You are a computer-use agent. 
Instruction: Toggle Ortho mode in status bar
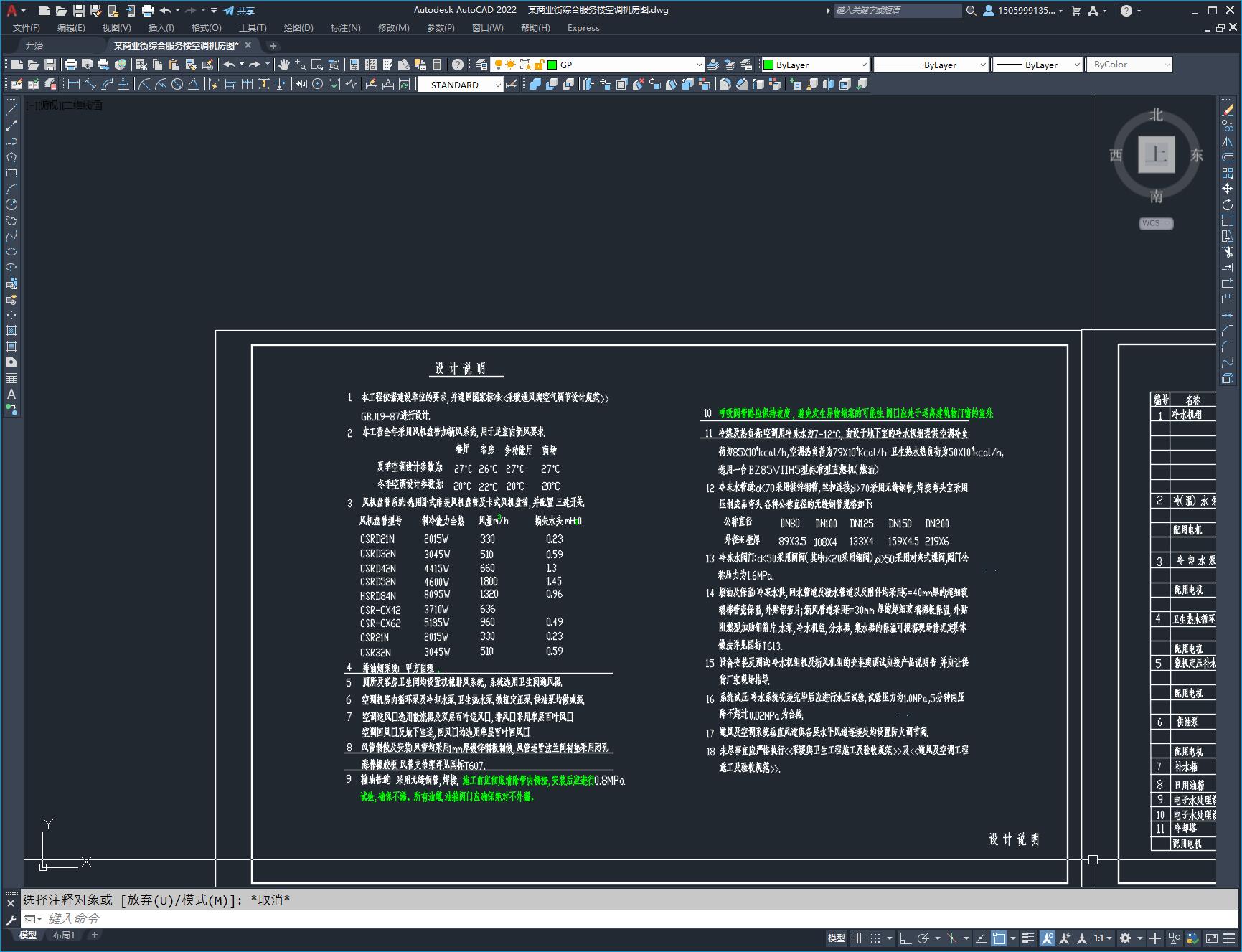point(905,938)
